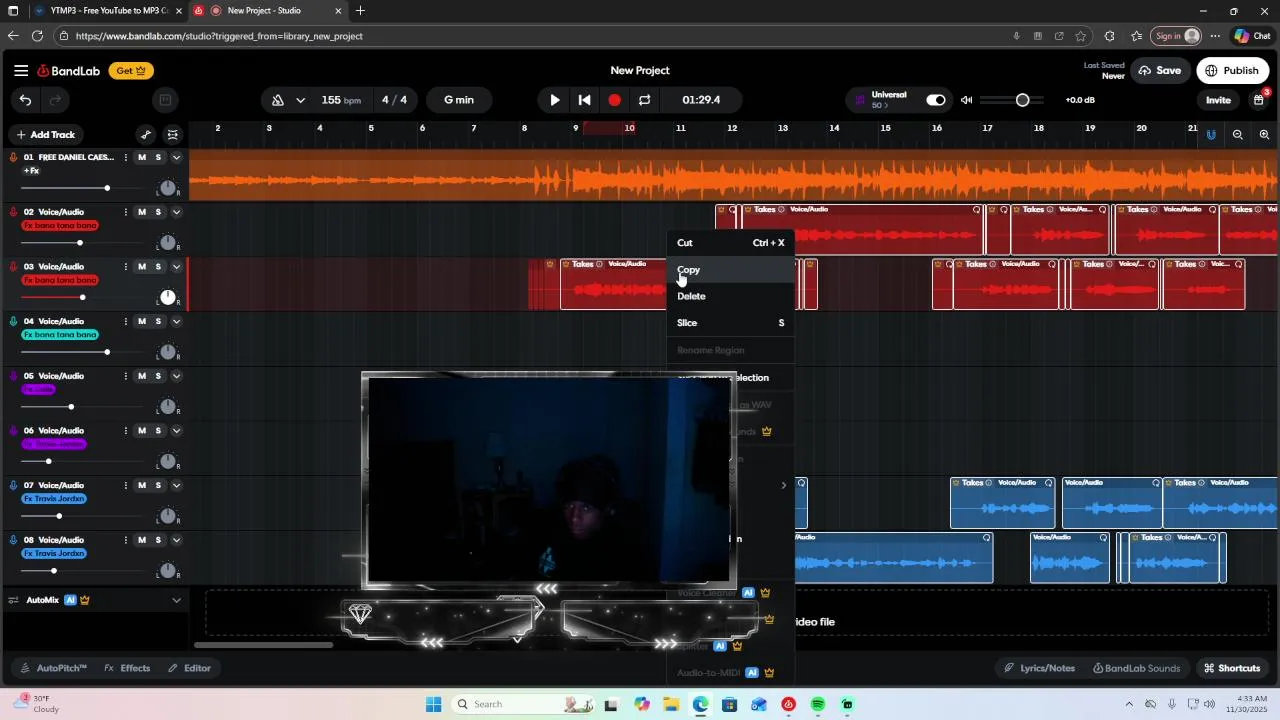Open the metronome options dropdown arrow
This screenshot has height=720, width=1280.
click(x=300, y=100)
